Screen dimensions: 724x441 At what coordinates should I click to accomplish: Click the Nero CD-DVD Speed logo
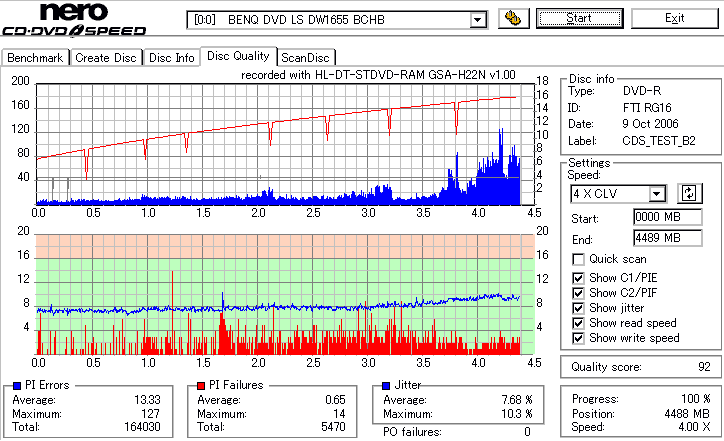[x=74, y=19]
